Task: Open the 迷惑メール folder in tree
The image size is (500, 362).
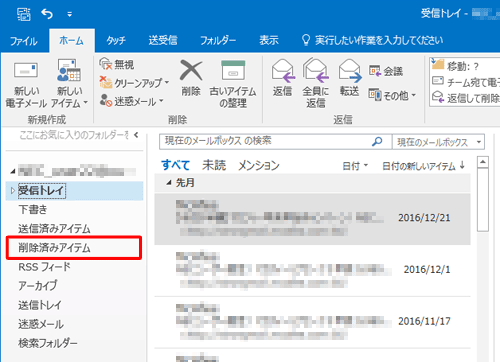Action: (x=41, y=324)
